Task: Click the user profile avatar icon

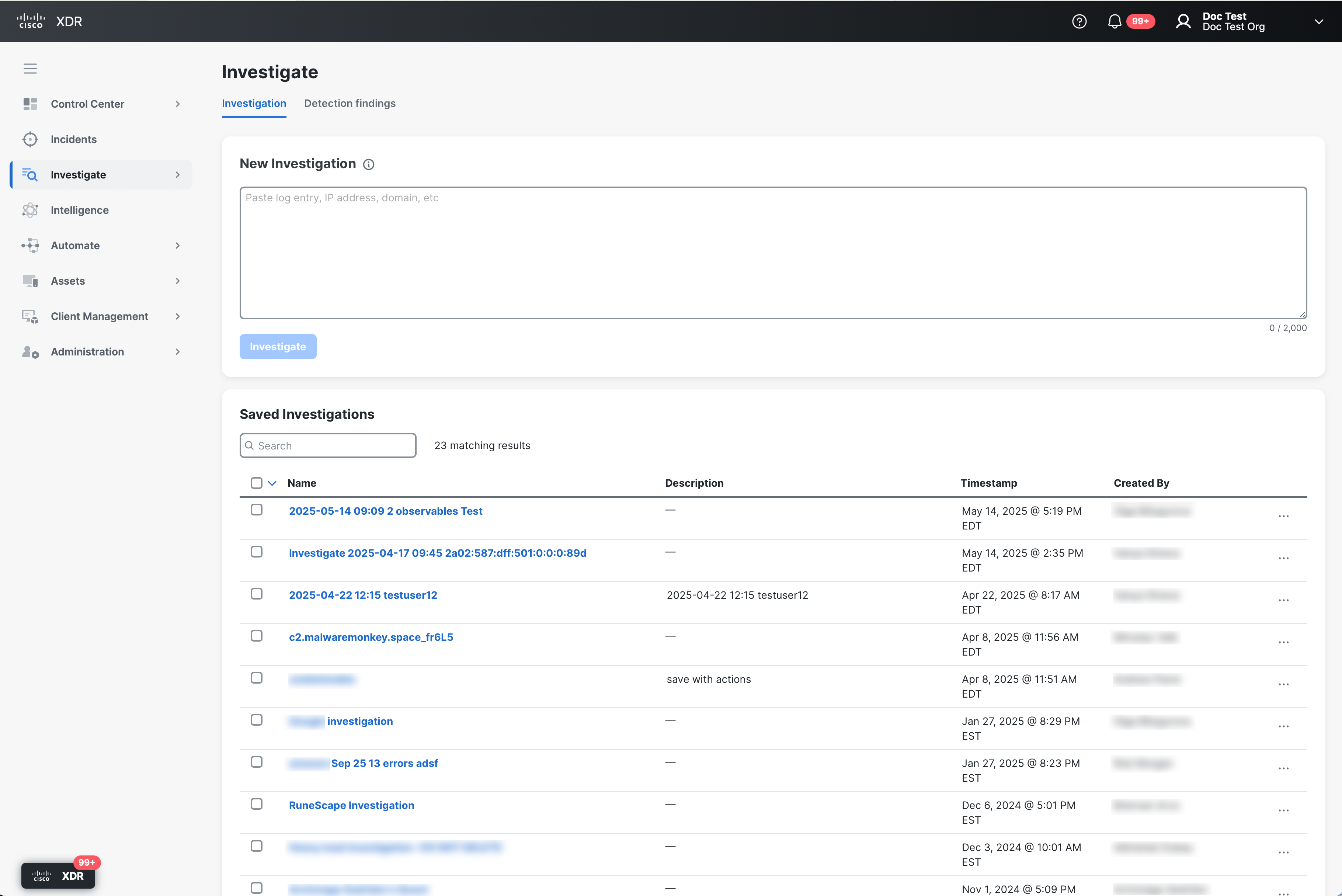Action: pyautogui.click(x=1183, y=21)
